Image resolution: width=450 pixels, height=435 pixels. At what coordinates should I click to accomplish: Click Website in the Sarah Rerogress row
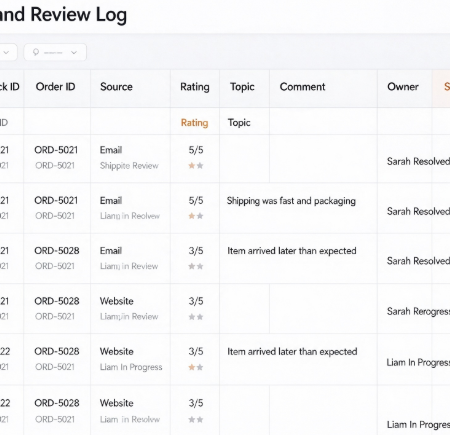click(117, 301)
